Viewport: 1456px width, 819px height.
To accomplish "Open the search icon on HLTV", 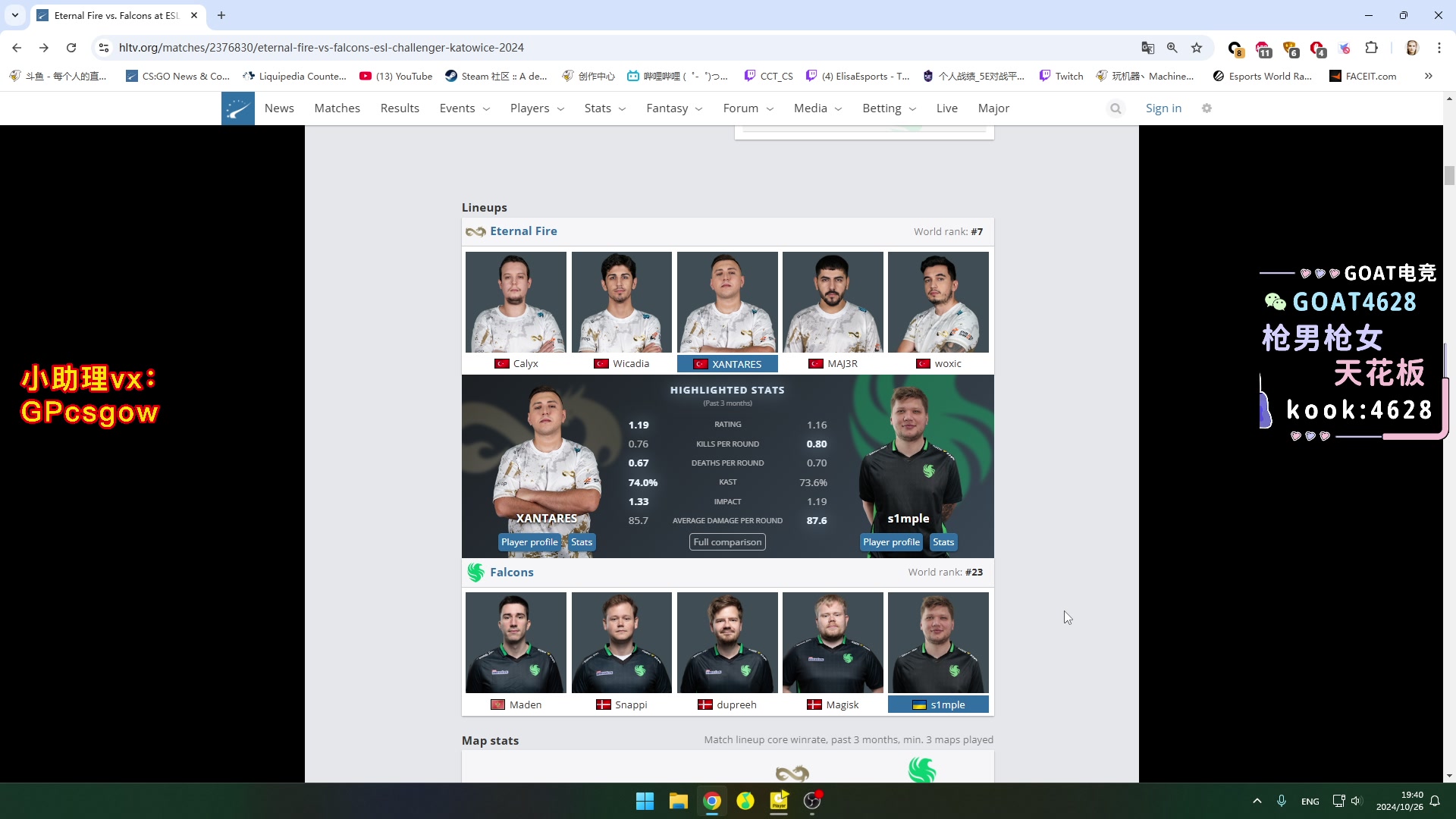I will (x=1116, y=108).
